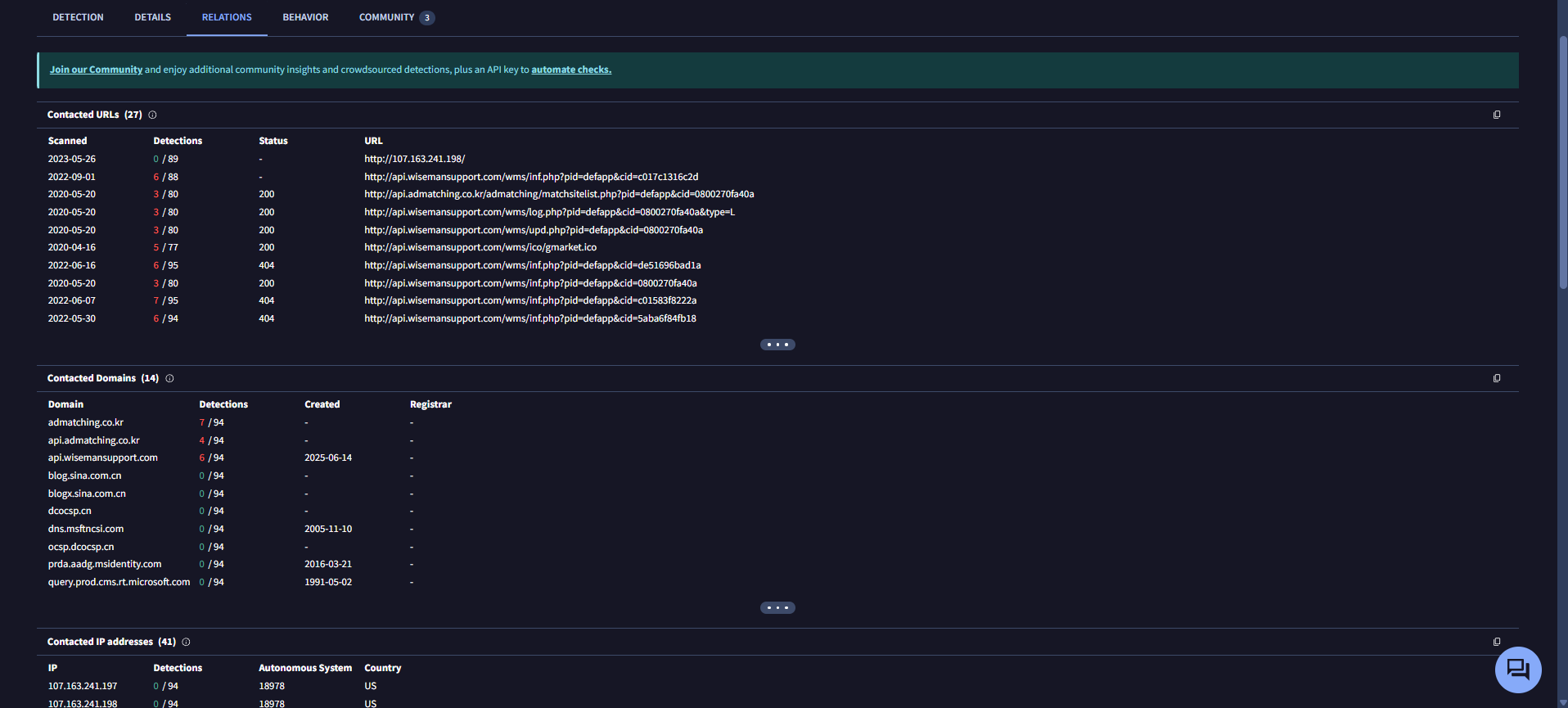This screenshot has width=1568, height=708.
Task: Open the wisemansupport upd.php URL
Action: pyautogui.click(x=534, y=230)
